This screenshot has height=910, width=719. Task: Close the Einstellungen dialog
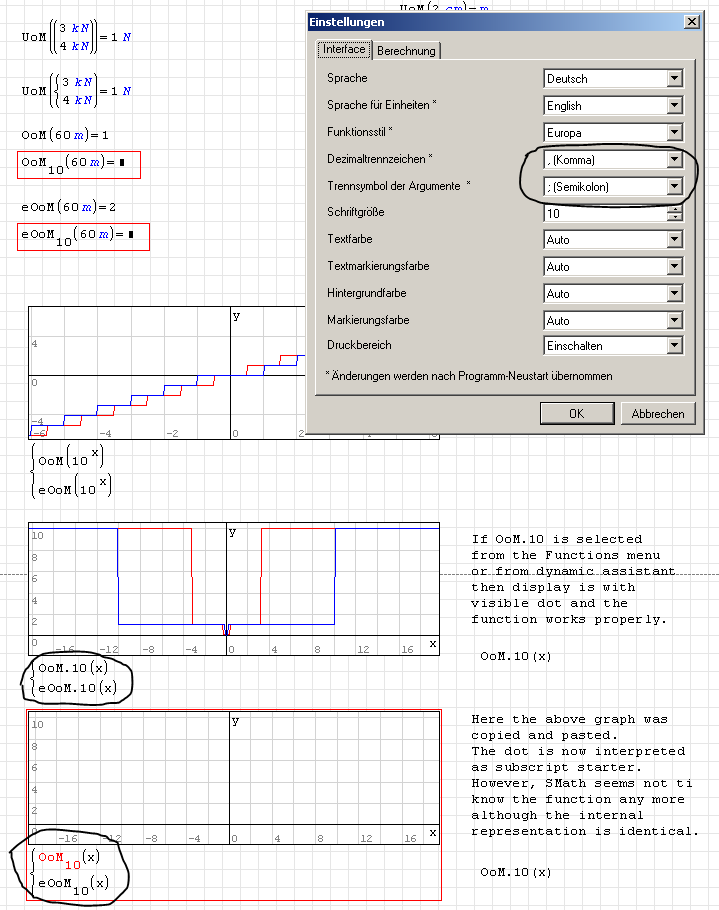(x=691, y=22)
